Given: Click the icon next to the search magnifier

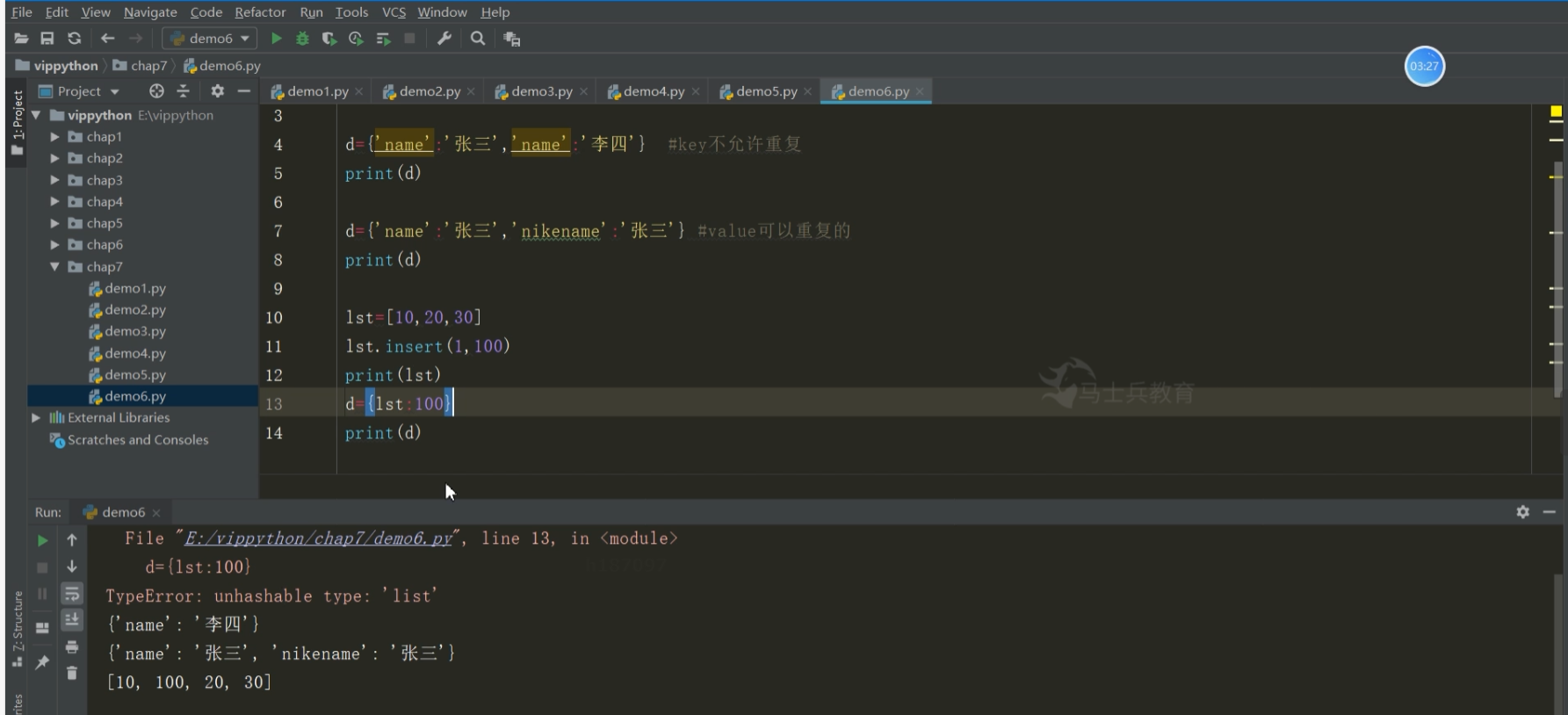Looking at the screenshot, I should [512, 39].
